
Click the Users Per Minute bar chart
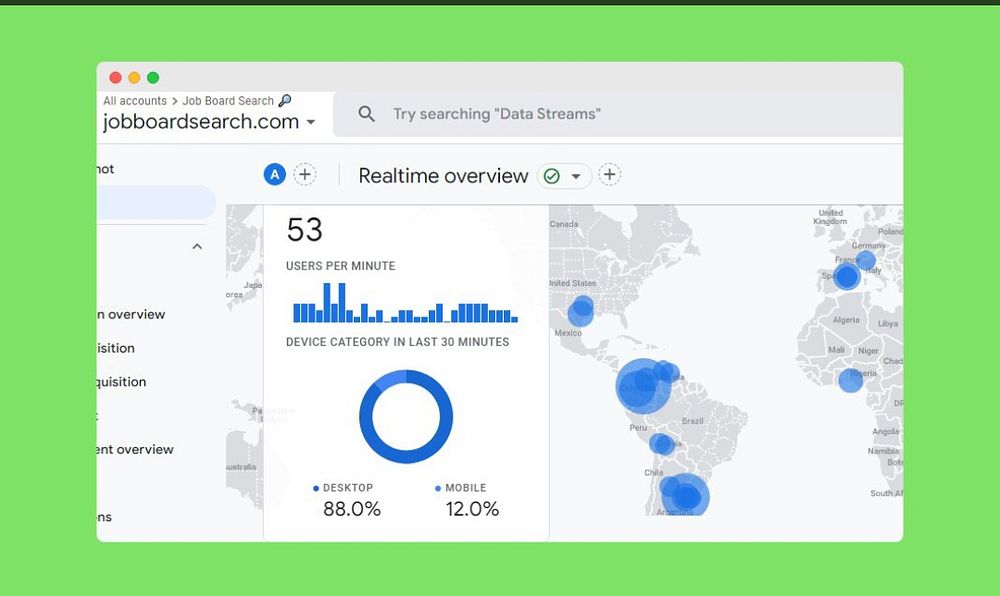(405, 303)
